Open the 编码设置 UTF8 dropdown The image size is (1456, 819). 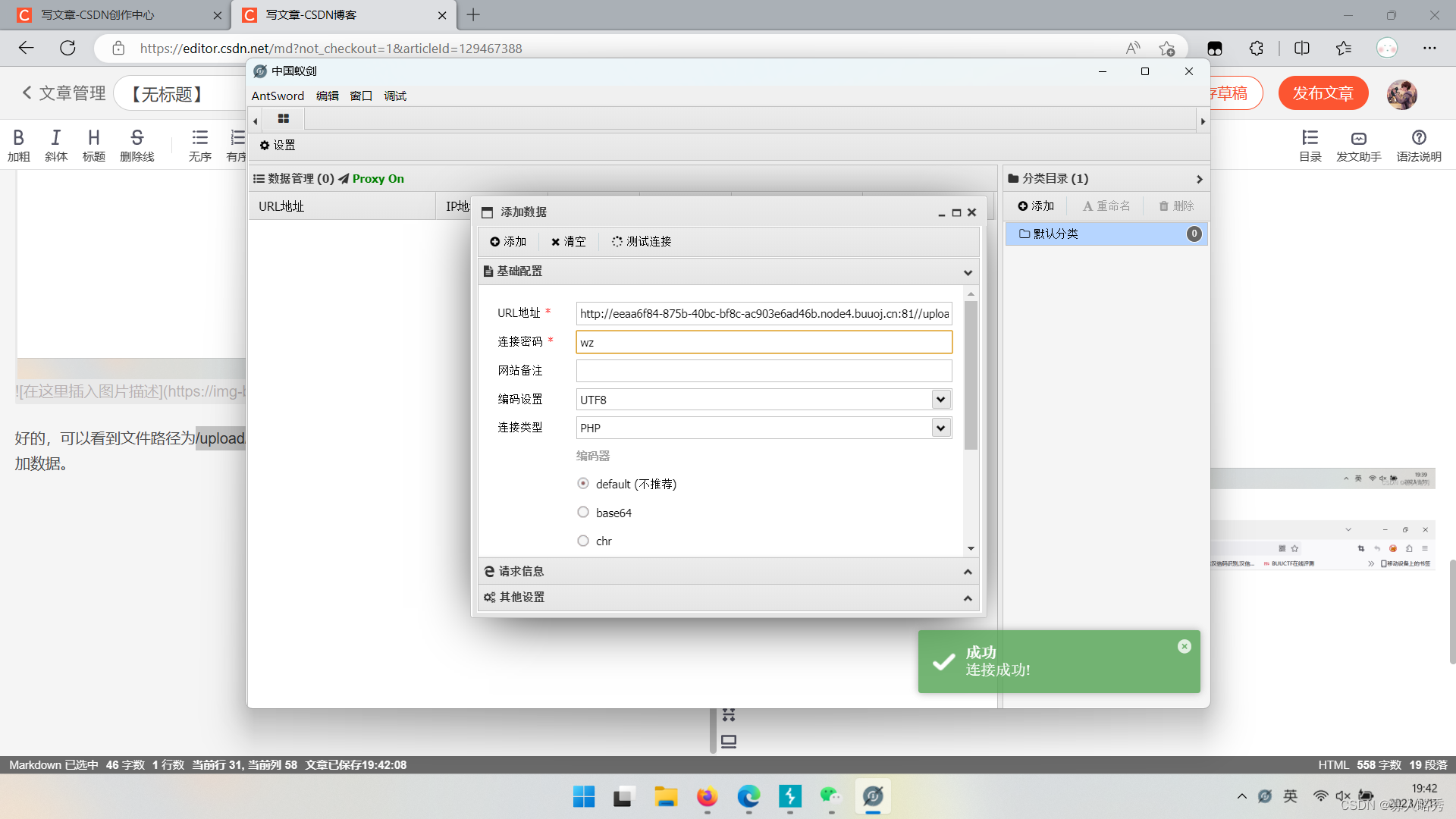click(940, 400)
